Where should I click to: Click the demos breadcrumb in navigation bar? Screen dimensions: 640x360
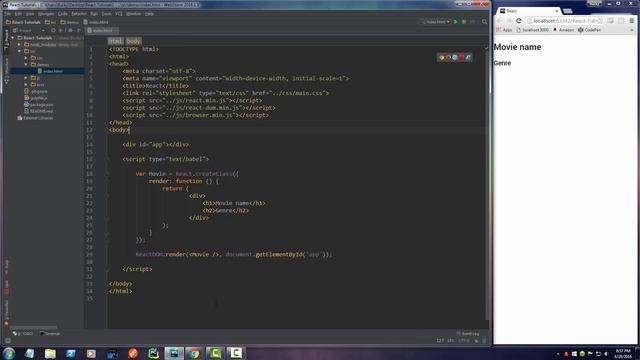(69, 22)
